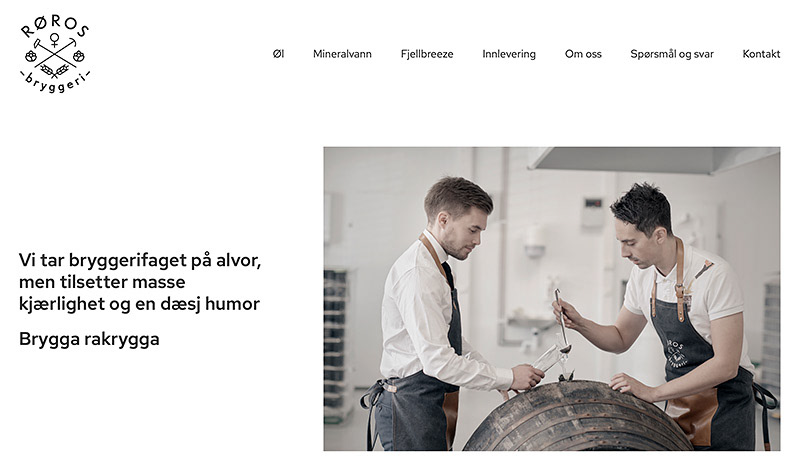The image size is (800, 467).
Task: Click the word "bryggeri" in the logo
Action: [55, 84]
